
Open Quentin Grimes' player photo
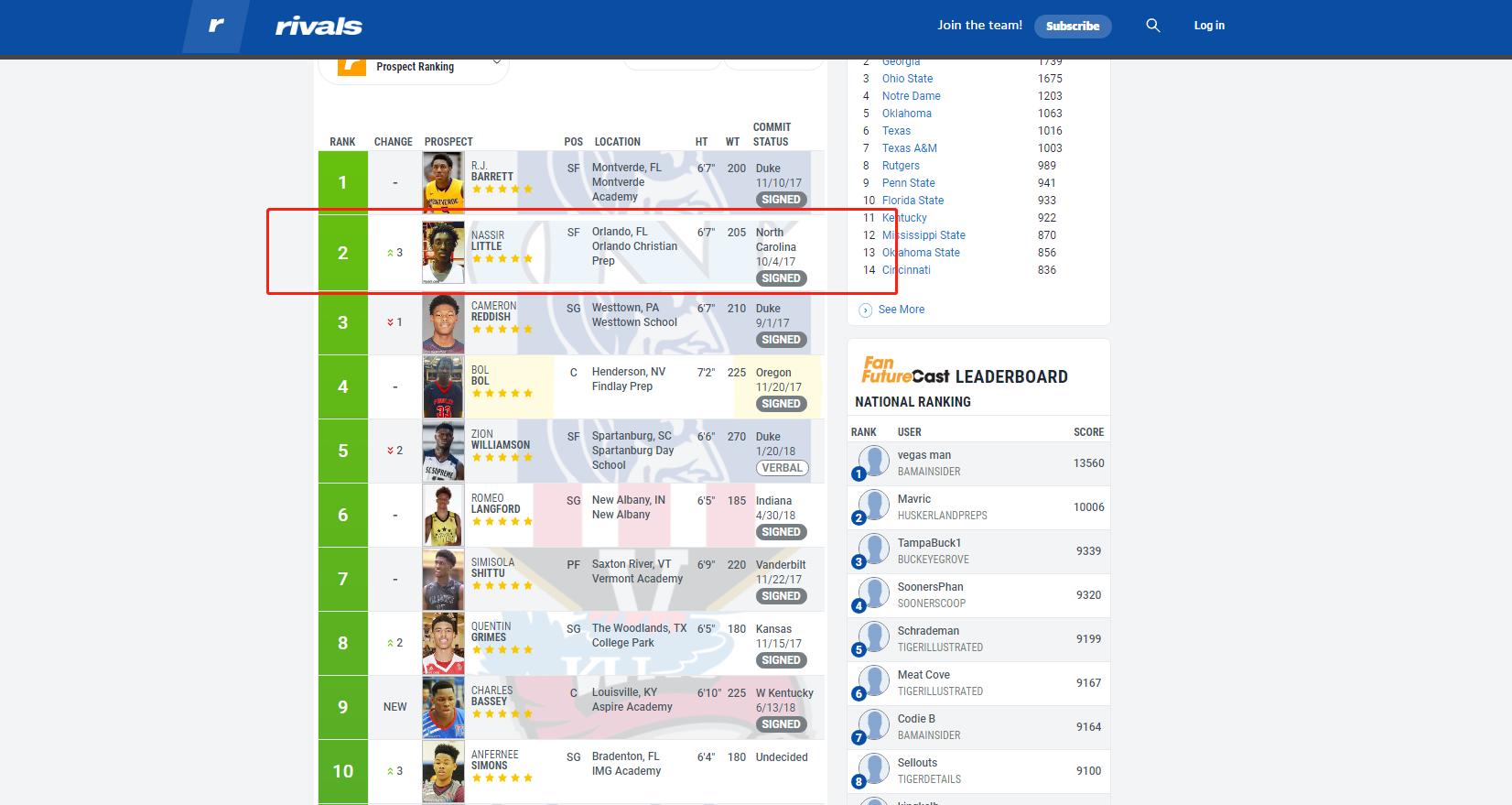(443, 643)
